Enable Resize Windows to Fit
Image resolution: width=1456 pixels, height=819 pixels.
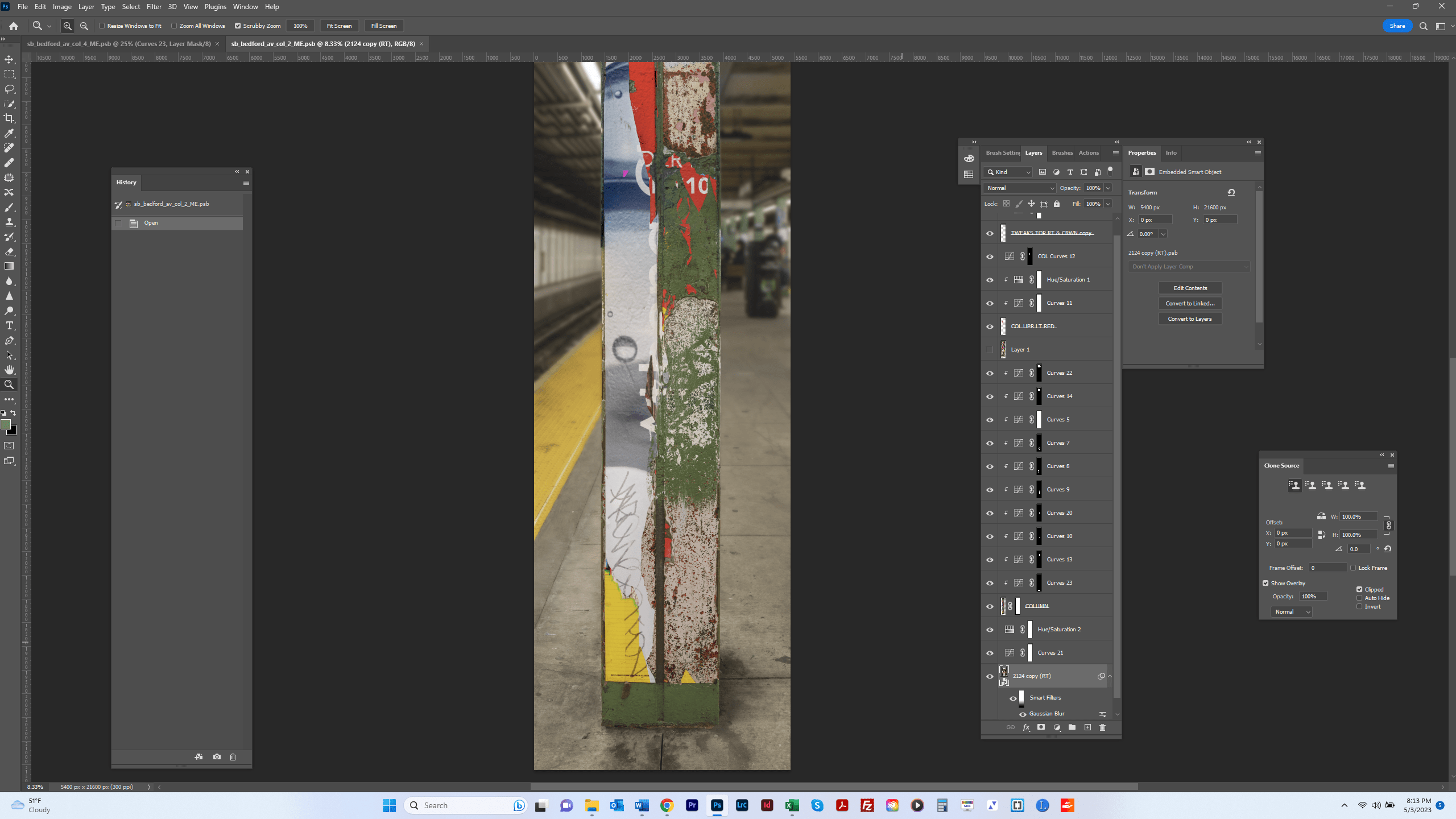pyautogui.click(x=101, y=26)
